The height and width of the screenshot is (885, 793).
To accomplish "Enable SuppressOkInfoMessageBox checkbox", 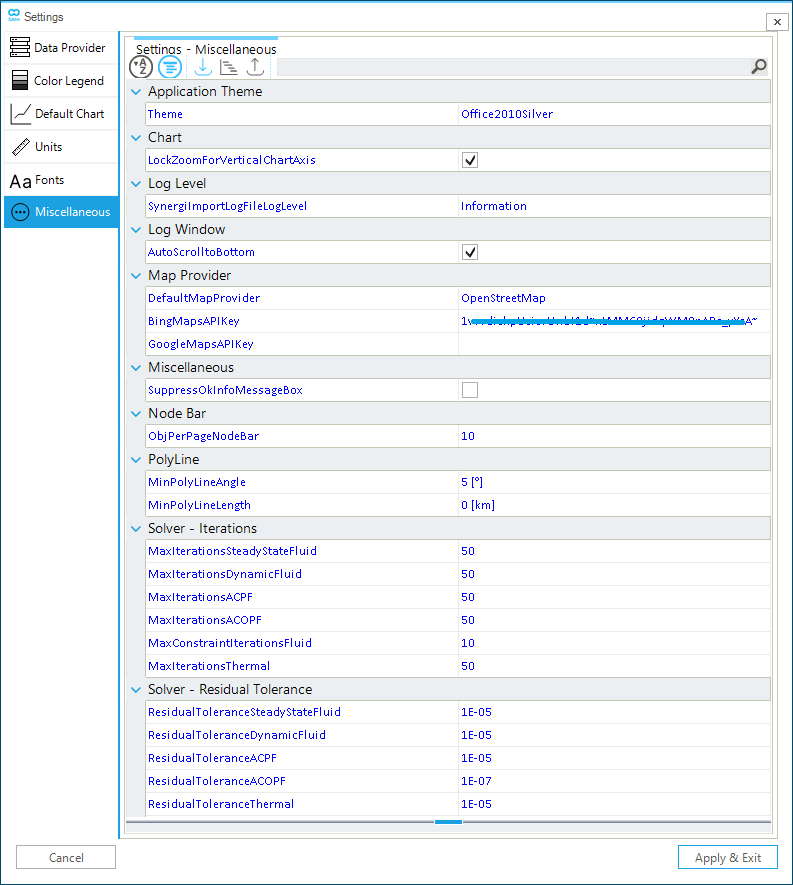I will pos(470,390).
